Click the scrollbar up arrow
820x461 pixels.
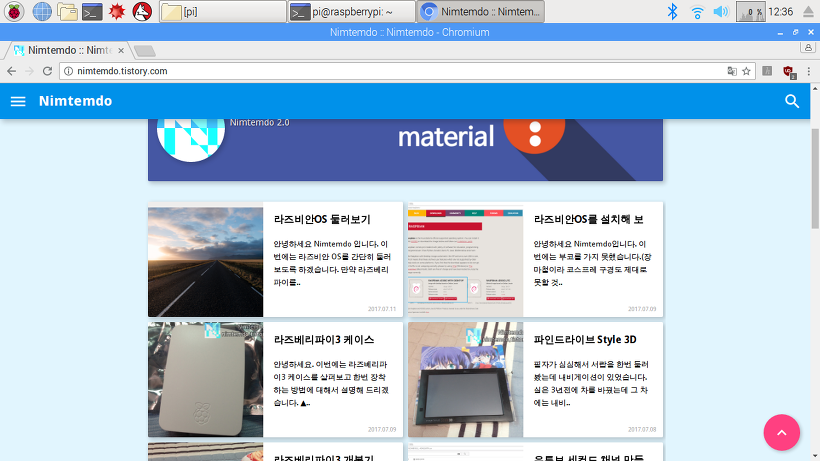[x=815, y=88]
